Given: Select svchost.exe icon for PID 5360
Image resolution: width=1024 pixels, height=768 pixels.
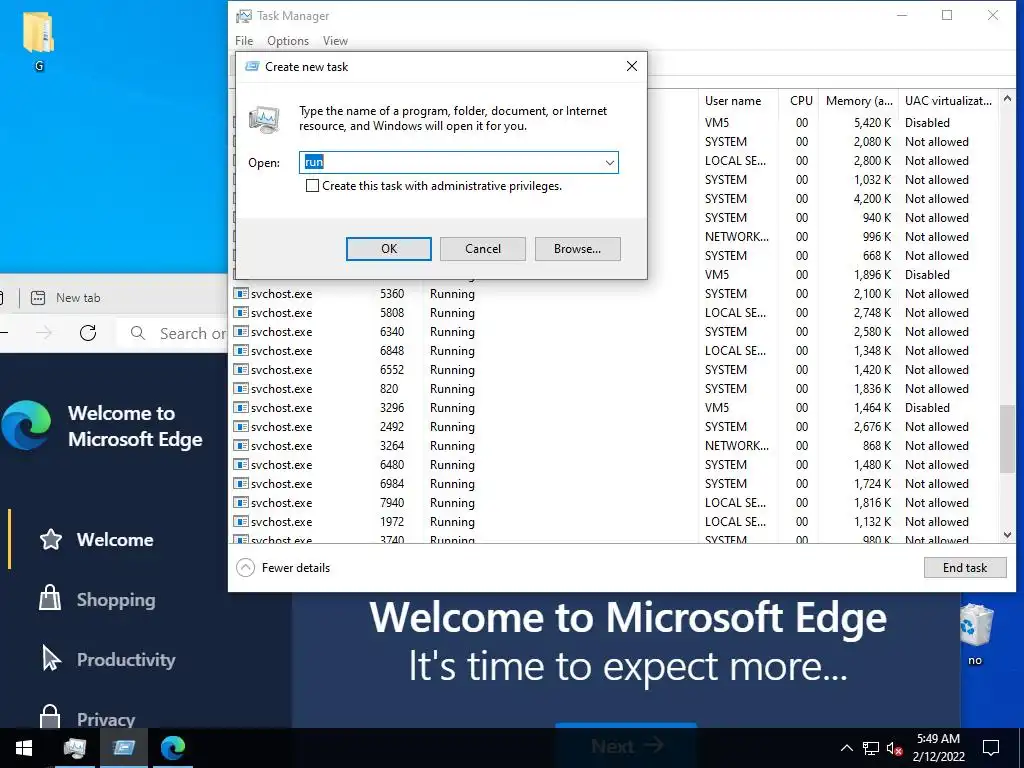Looking at the screenshot, I should 241,294.
